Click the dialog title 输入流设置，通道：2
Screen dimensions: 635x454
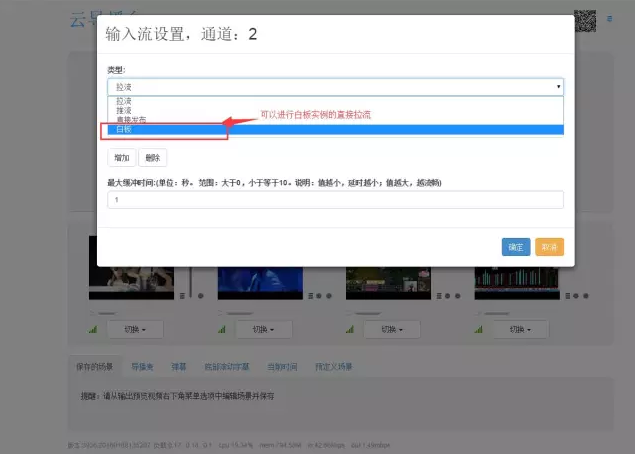181,34
